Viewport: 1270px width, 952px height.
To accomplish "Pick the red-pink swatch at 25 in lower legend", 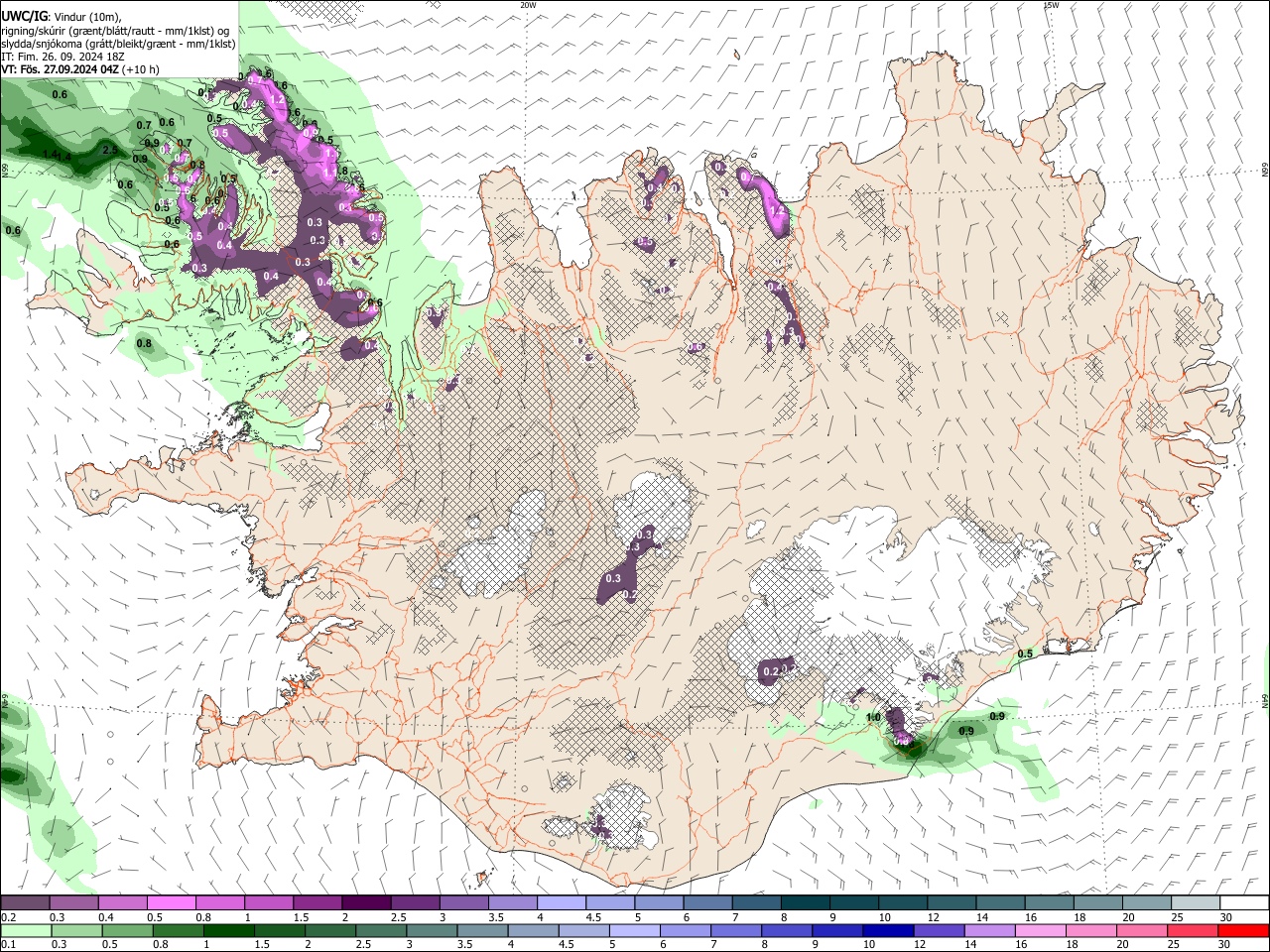I will click(x=1194, y=930).
